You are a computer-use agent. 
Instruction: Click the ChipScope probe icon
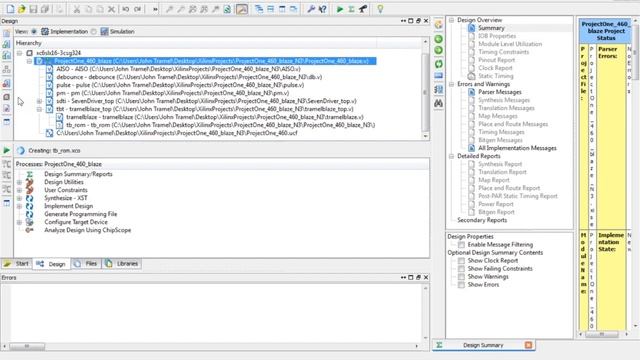click(29, 230)
